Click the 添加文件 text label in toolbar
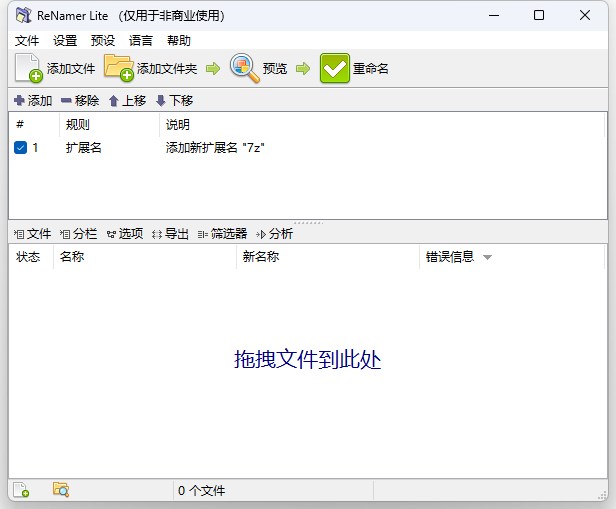Image resolution: width=616 pixels, height=509 pixels. click(71, 69)
